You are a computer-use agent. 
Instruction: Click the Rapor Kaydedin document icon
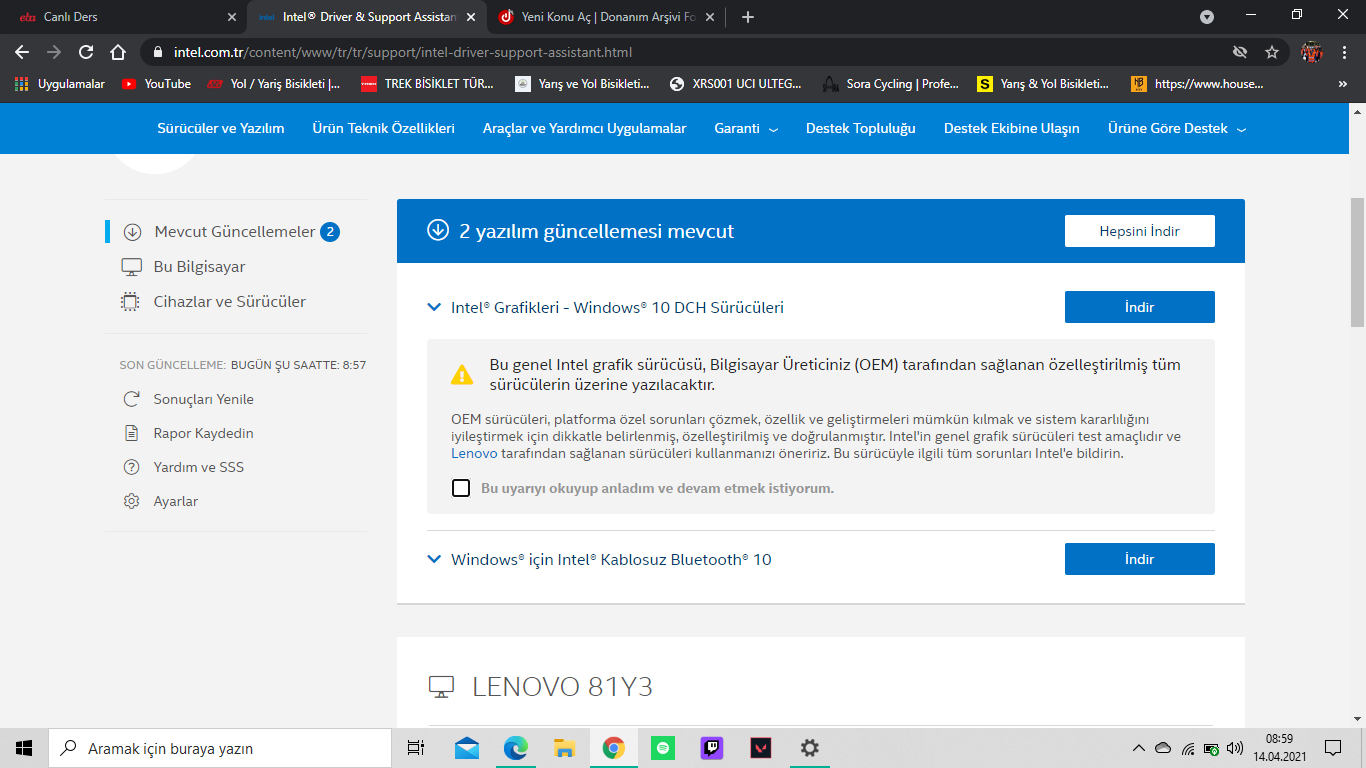click(131, 433)
